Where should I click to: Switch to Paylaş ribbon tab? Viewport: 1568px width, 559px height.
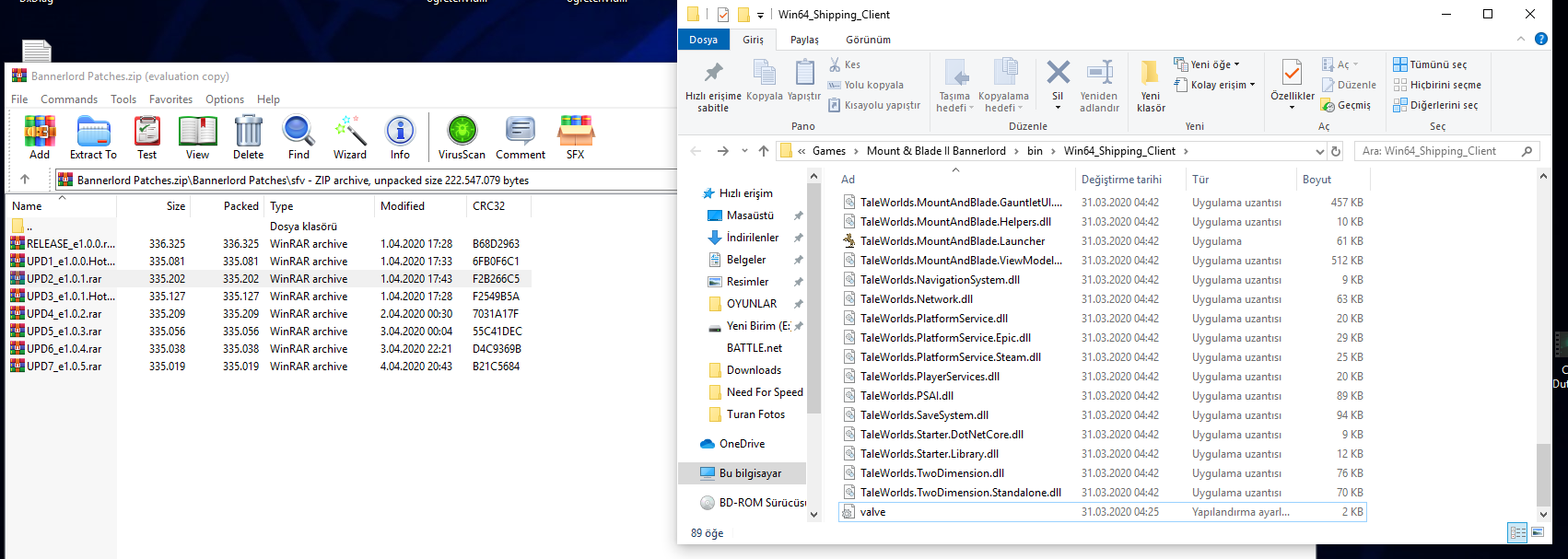tap(804, 40)
